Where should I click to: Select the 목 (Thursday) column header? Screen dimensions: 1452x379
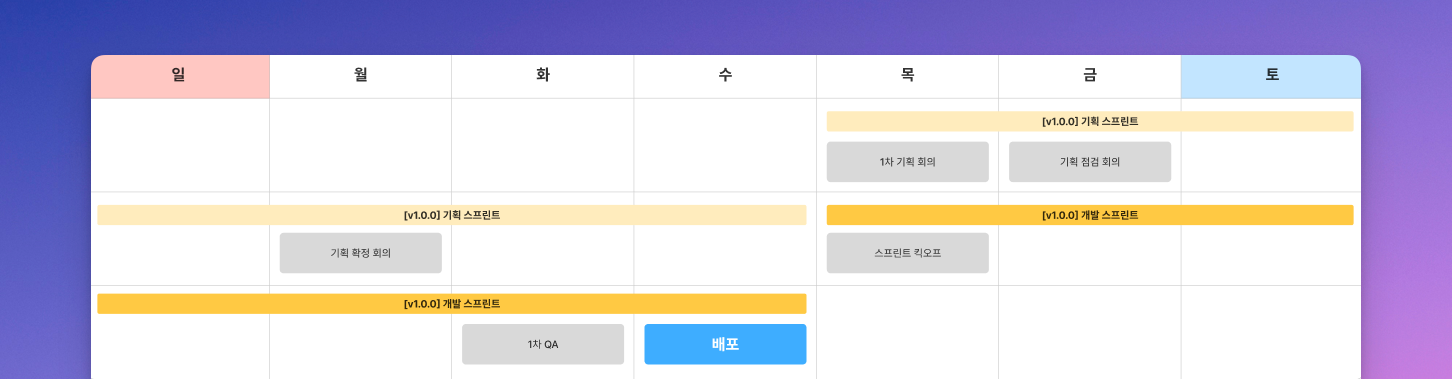click(907, 76)
